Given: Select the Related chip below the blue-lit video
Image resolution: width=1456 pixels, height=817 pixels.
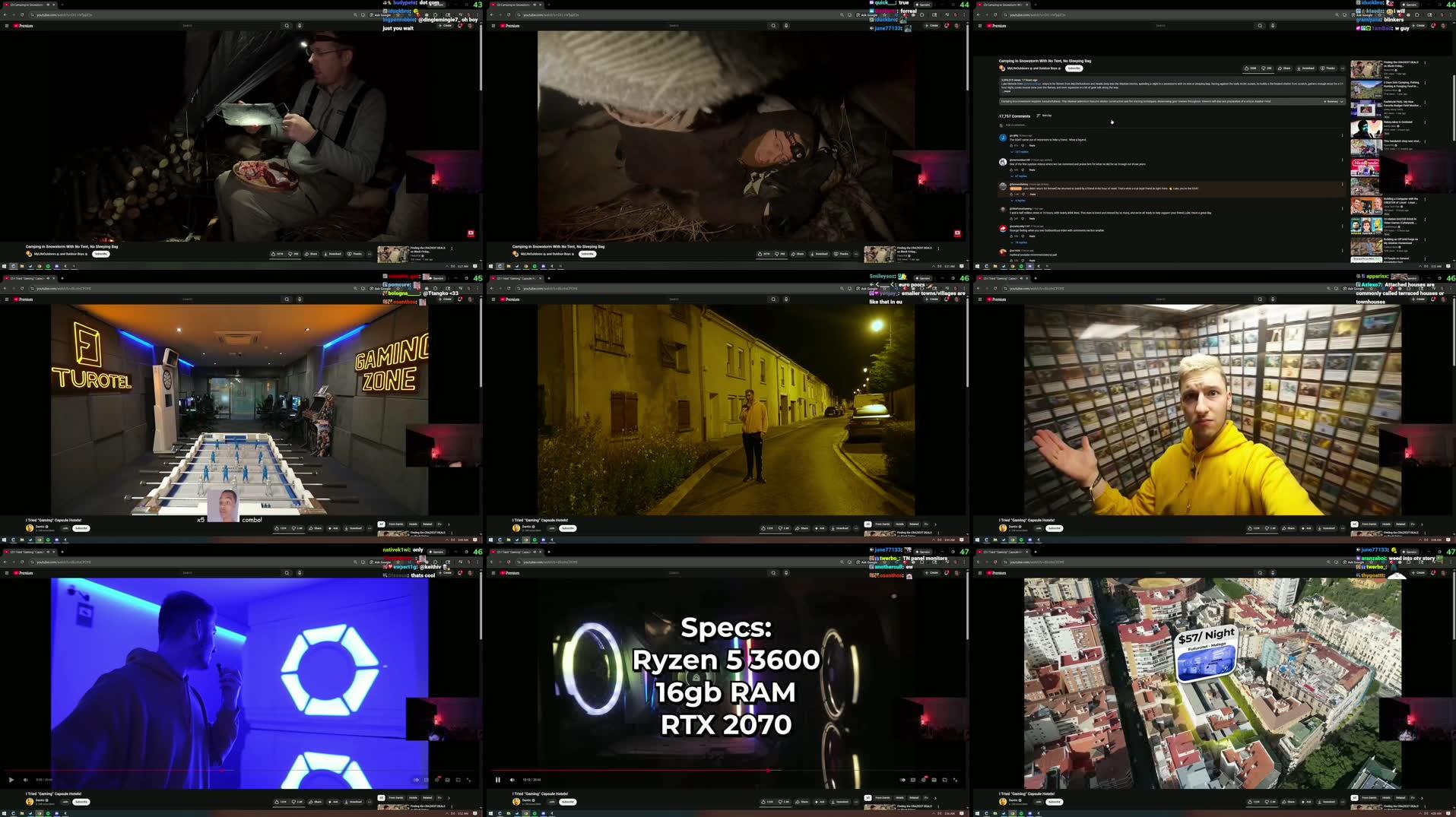Looking at the screenshot, I should click(427, 798).
